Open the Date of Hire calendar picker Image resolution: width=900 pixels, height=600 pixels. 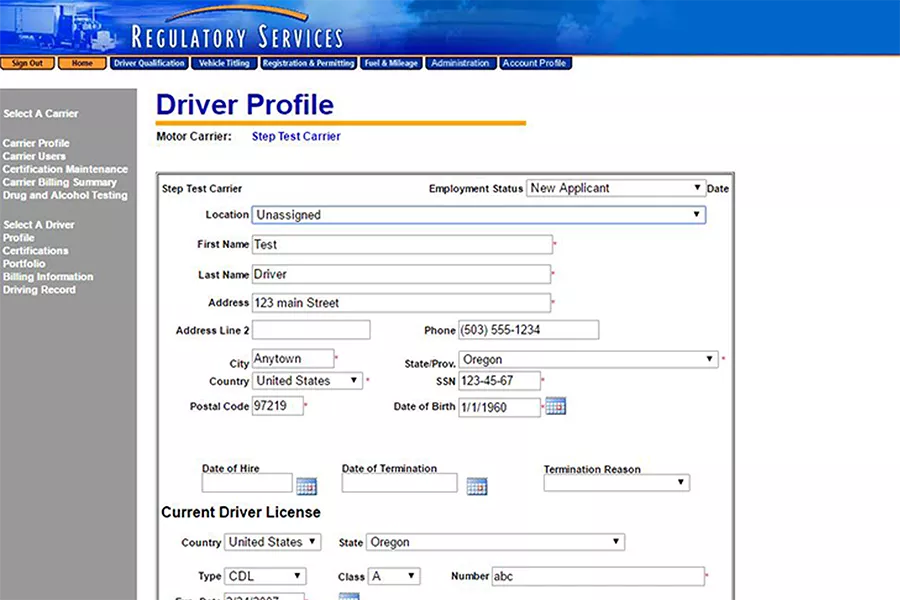307,486
